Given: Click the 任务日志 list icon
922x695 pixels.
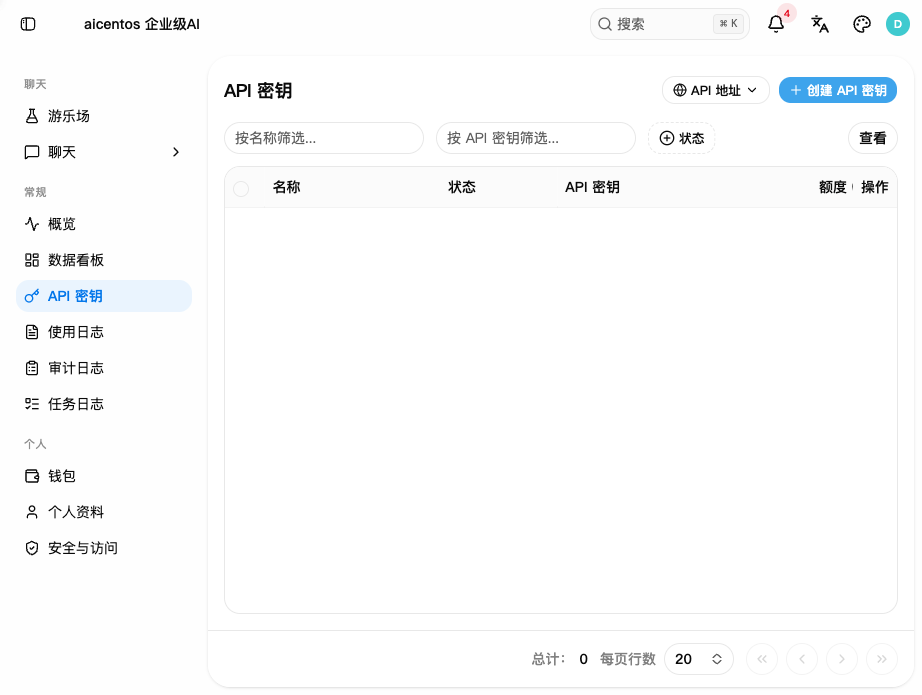Looking at the screenshot, I should [32, 404].
